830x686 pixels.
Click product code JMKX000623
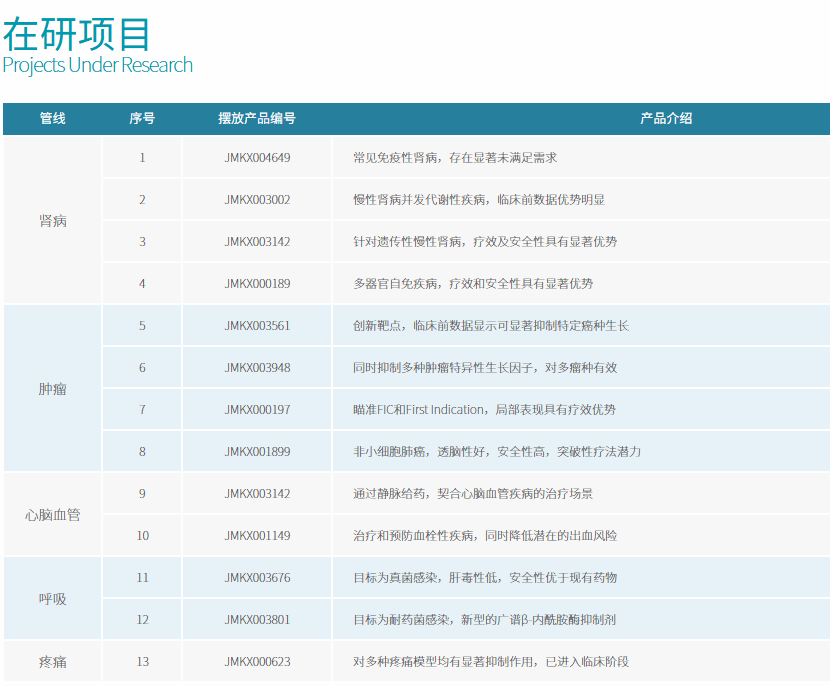click(257, 662)
